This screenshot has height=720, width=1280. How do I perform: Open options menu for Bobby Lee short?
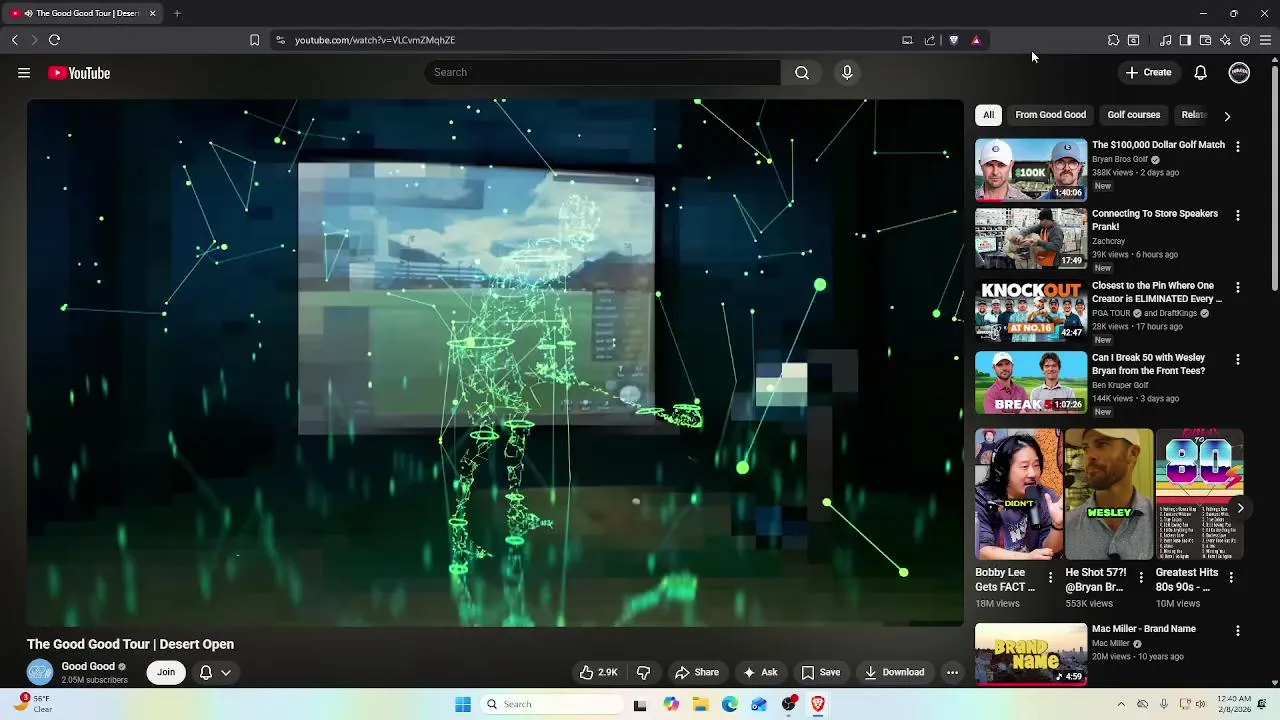coord(1050,577)
